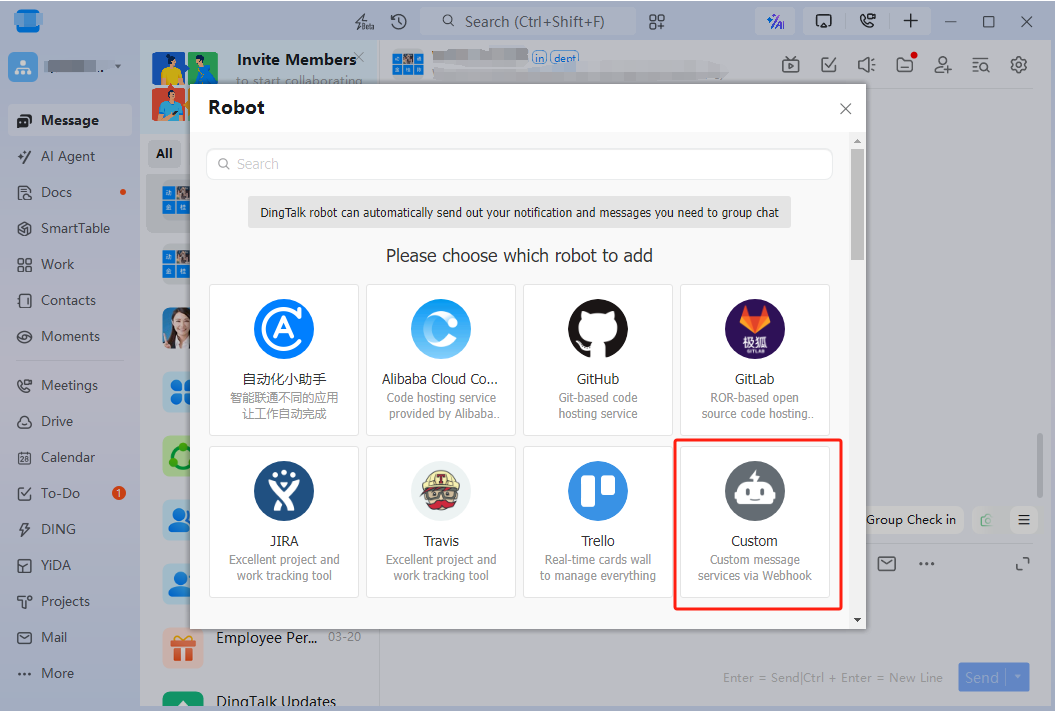Open the history clock icon in the top bar
The image size is (1055, 711).
[x=399, y=22]
